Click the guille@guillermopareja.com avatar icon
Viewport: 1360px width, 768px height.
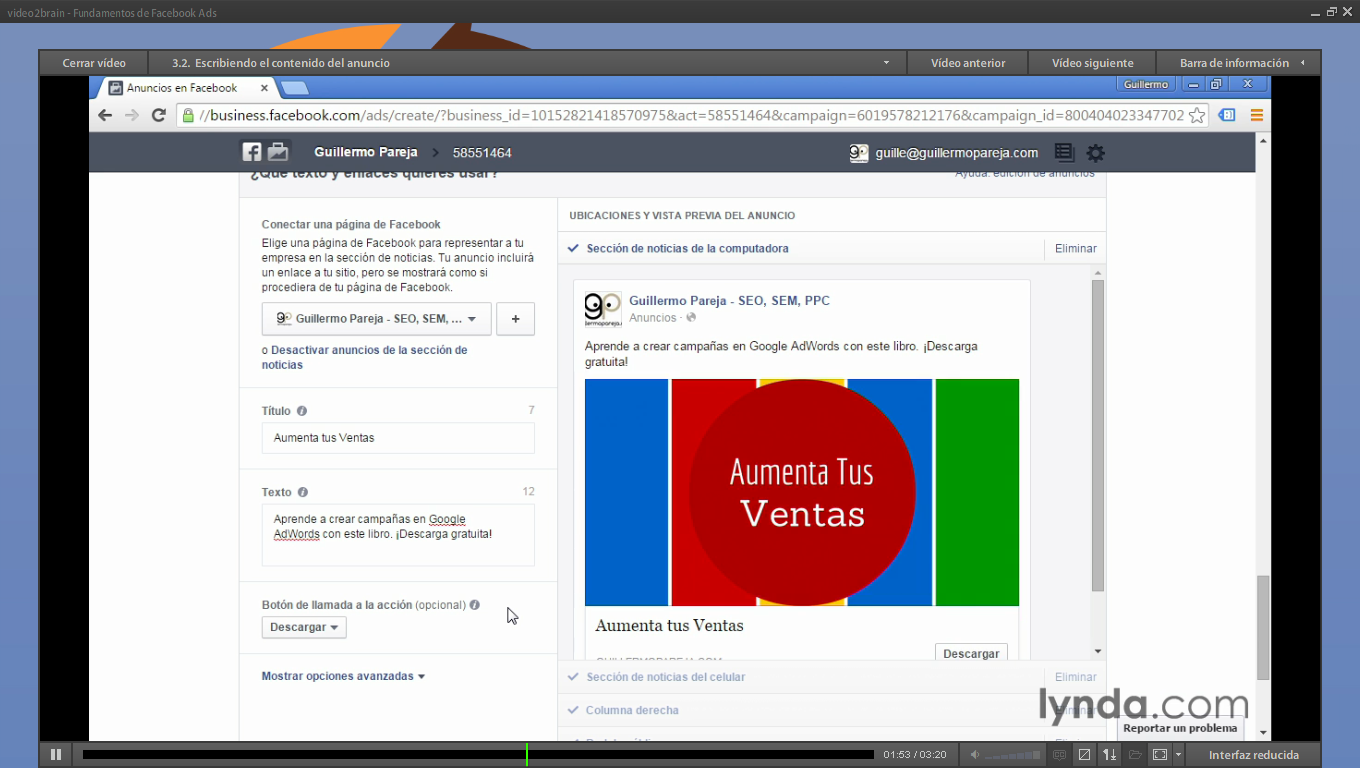coord(858,153)
